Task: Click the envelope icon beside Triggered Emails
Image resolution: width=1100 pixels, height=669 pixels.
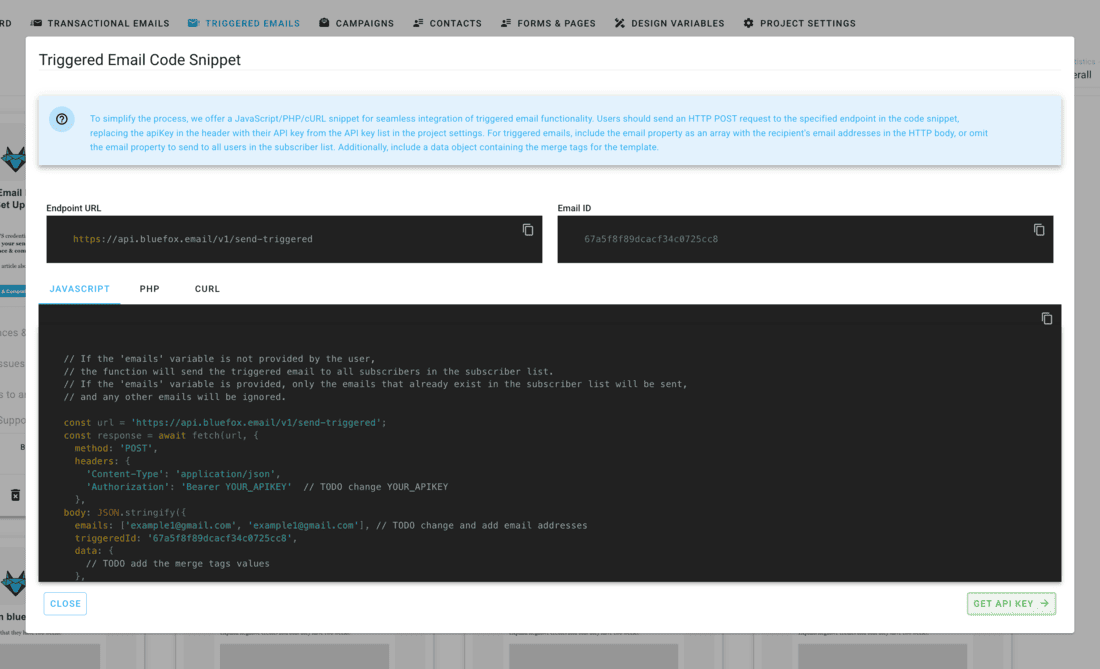Action: [193, 23]
